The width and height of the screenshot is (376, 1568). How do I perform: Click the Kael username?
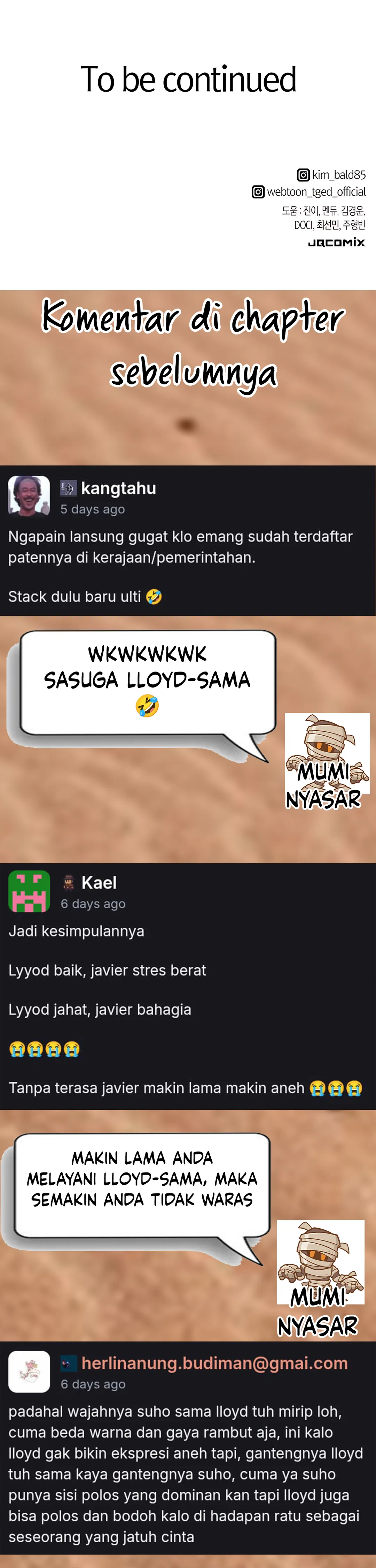pos(99,883)
